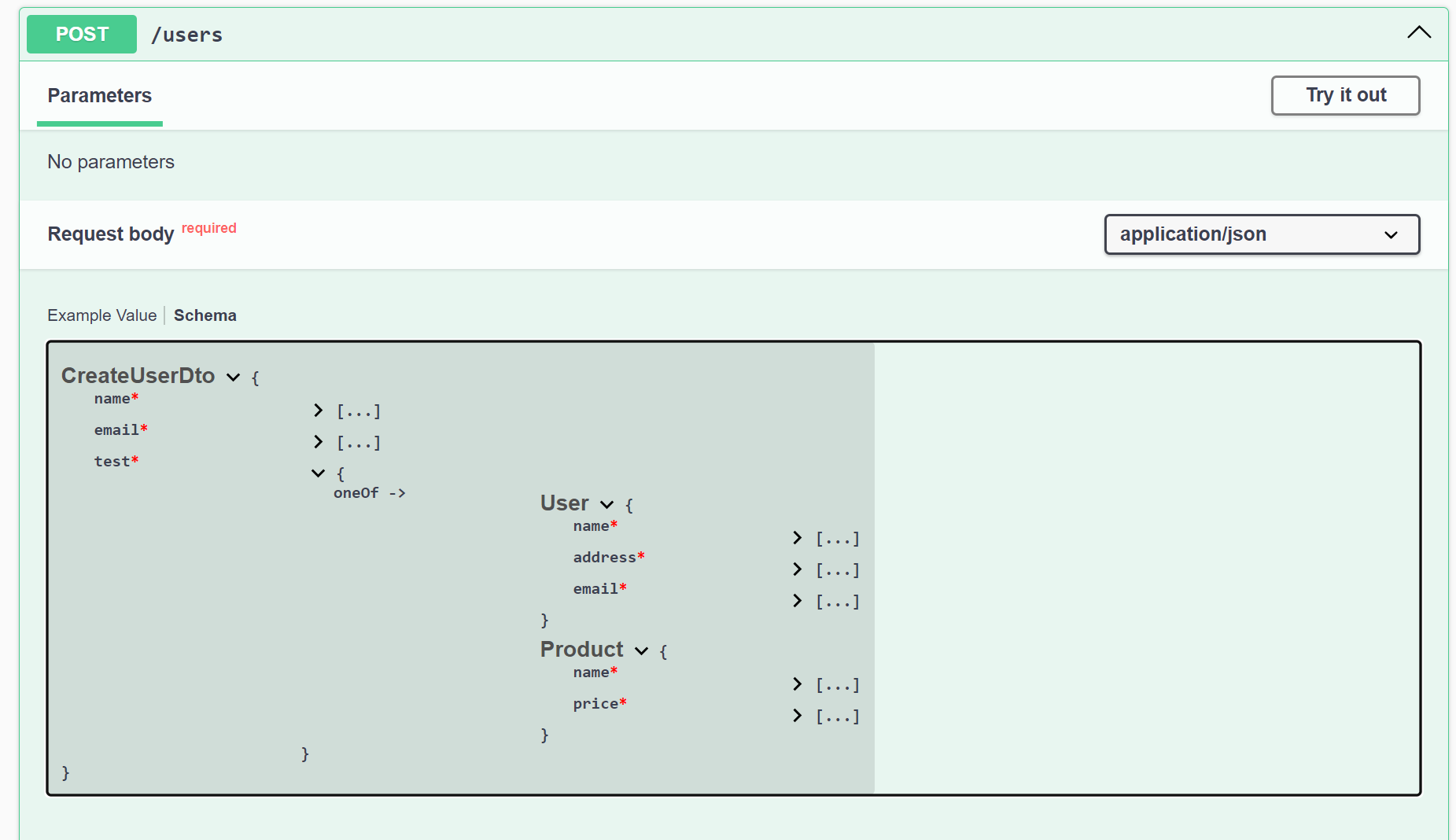The height and width of the screenshot is (840, 1456).
Task: Collapse the Product model chevron
Action: (642, 651)
